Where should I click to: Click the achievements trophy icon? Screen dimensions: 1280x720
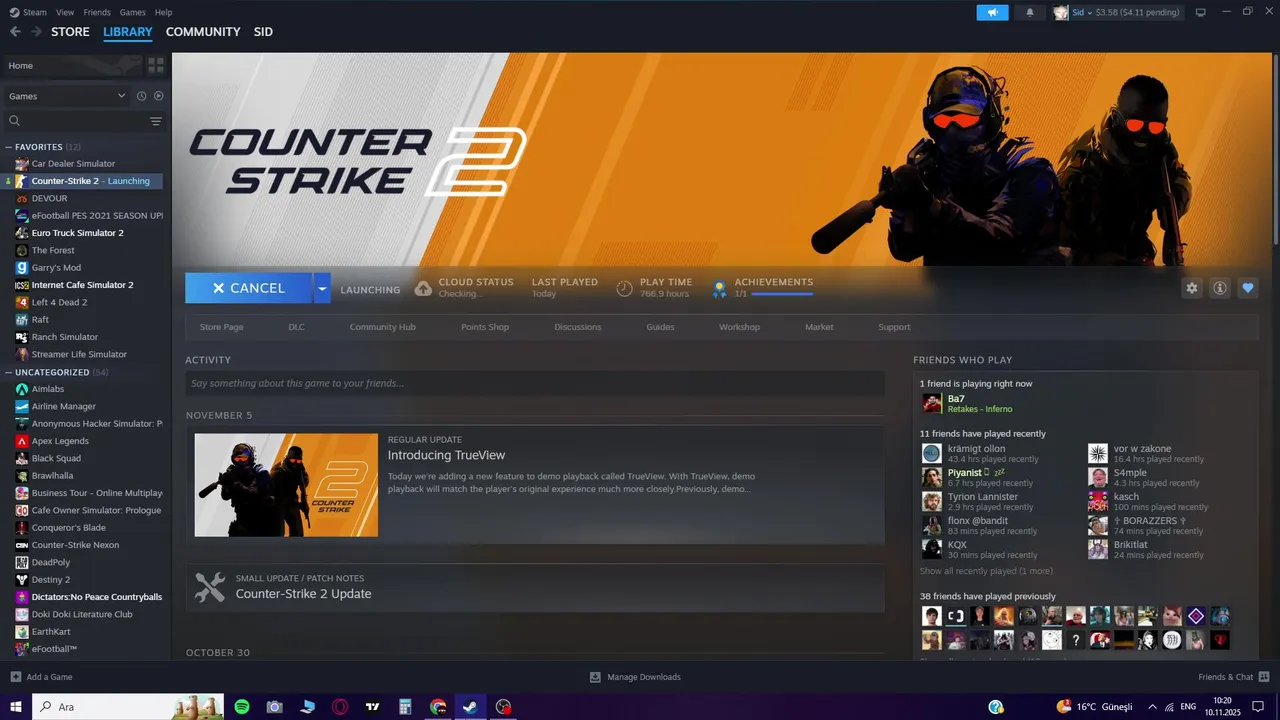719,288
